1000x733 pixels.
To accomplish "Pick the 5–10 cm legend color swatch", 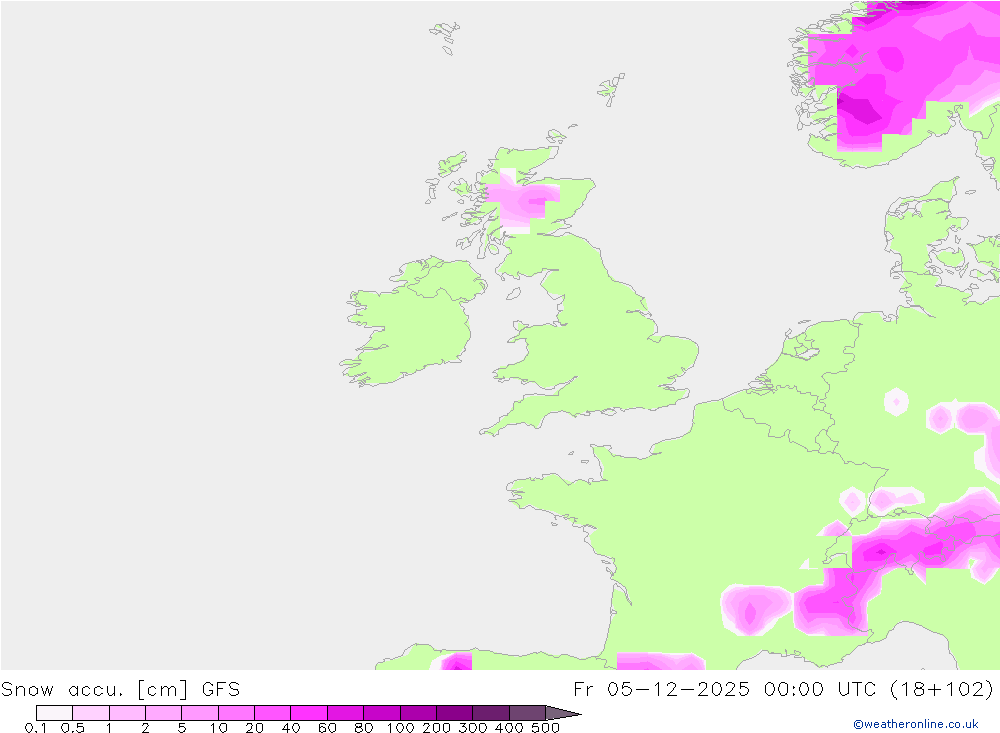I will pos(200,713).
